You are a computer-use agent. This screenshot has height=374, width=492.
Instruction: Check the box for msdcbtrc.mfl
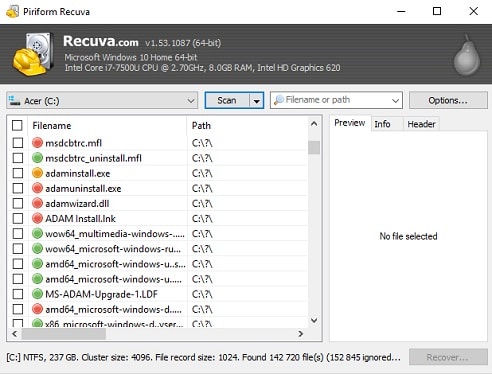18,143
